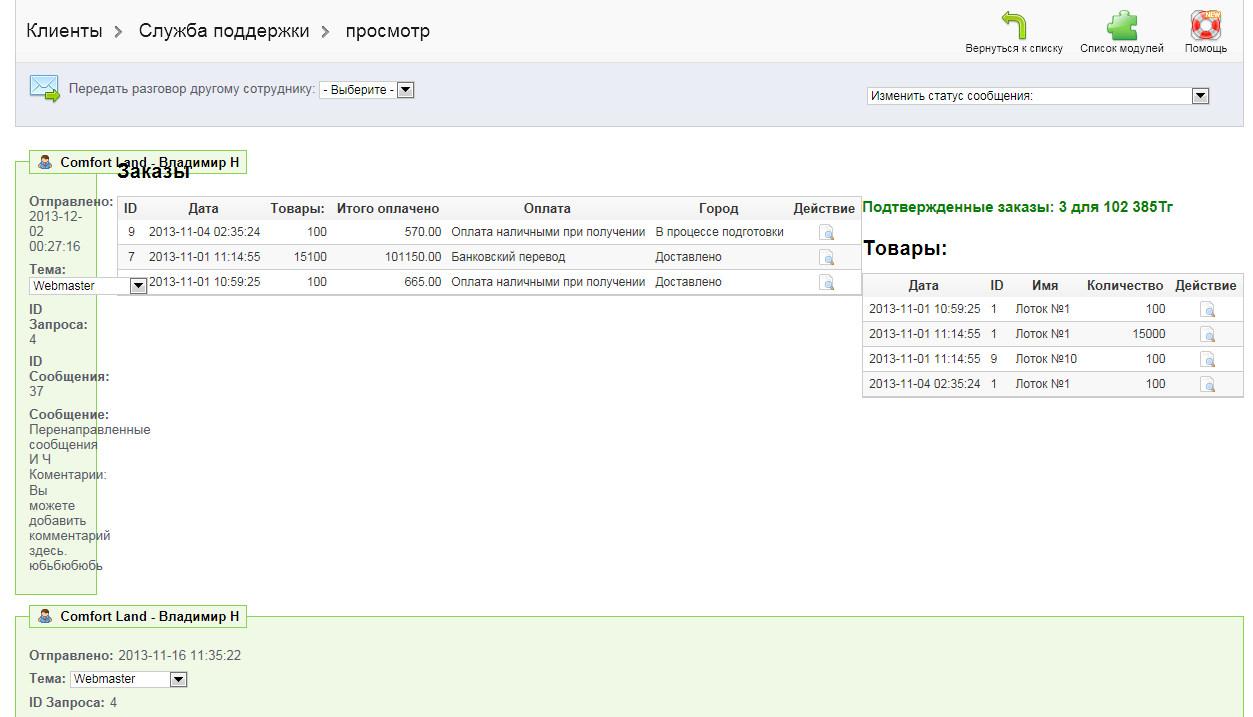This screenshot has width=1253, height=717.
Task: View details icon for order 9
Action: click(x=827, y=232)
